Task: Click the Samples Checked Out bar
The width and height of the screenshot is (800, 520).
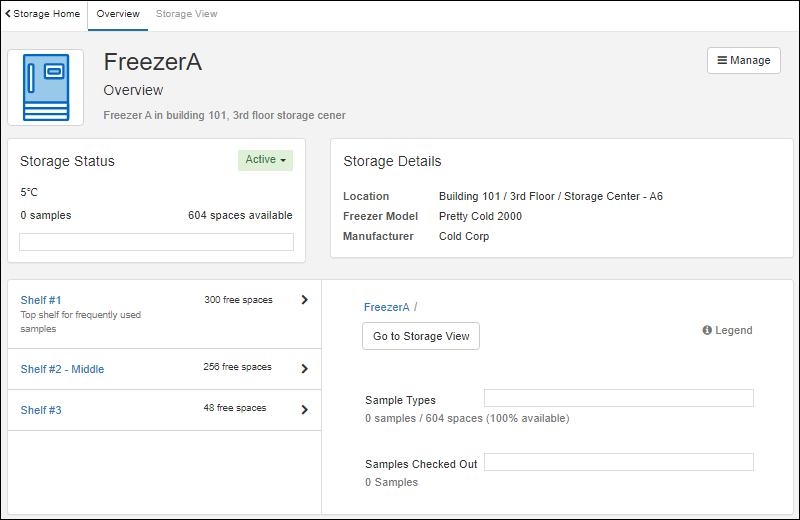Action: coord(618,462)
